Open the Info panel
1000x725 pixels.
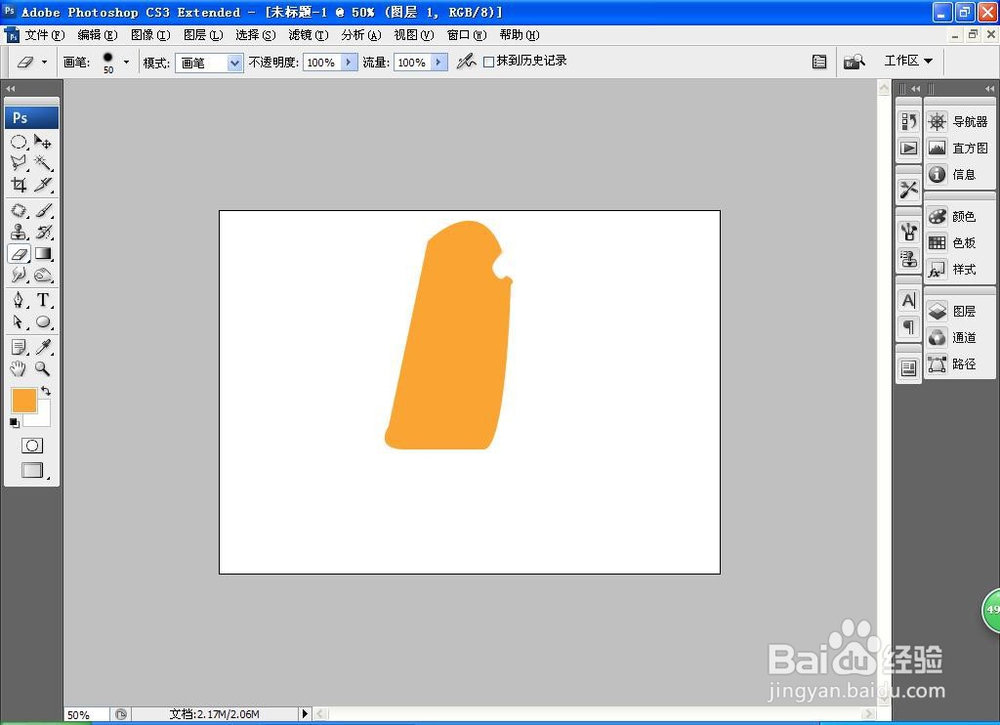click(x=959, y=174)
